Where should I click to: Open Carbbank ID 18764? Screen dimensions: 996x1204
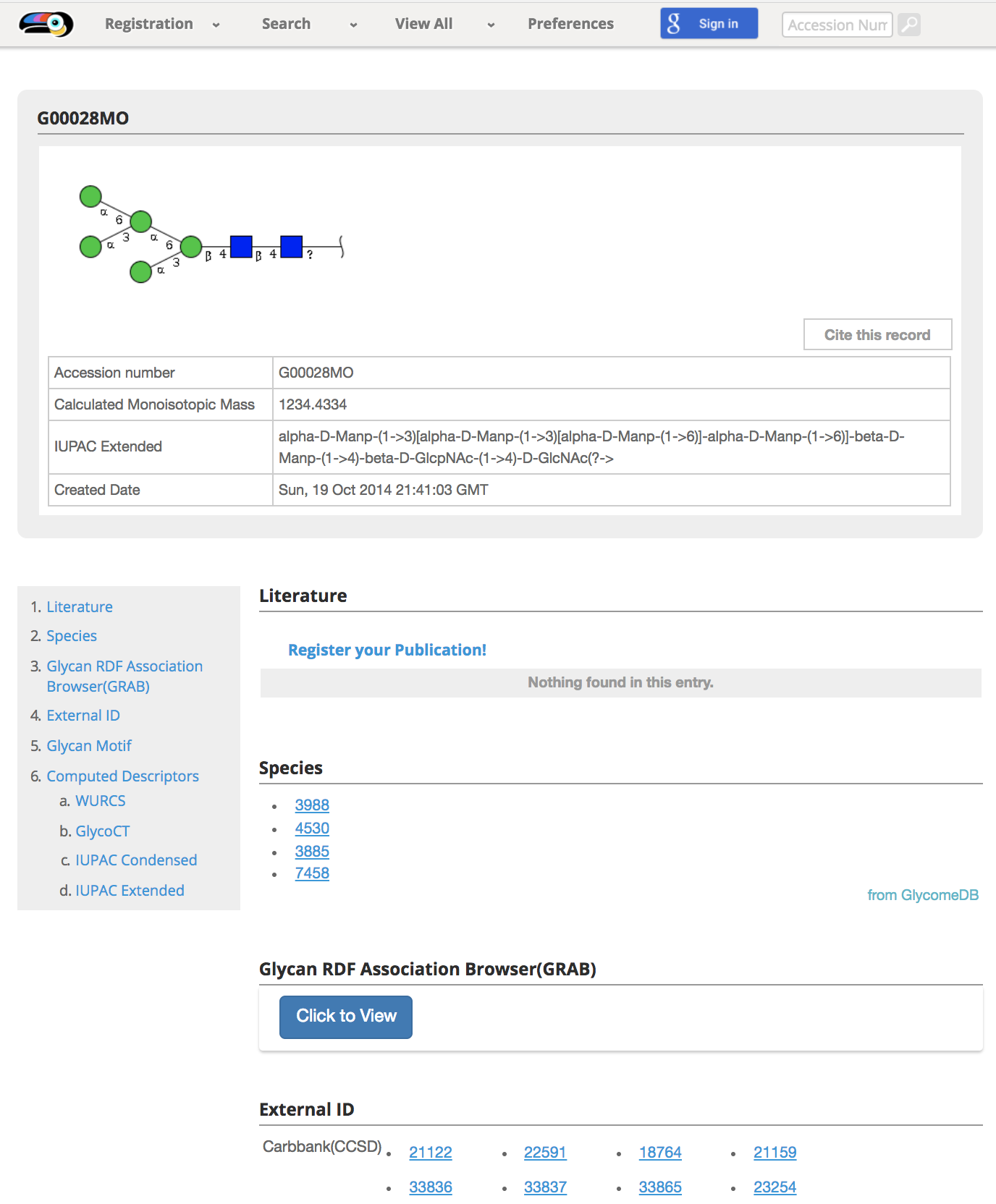click(660, 1153)
